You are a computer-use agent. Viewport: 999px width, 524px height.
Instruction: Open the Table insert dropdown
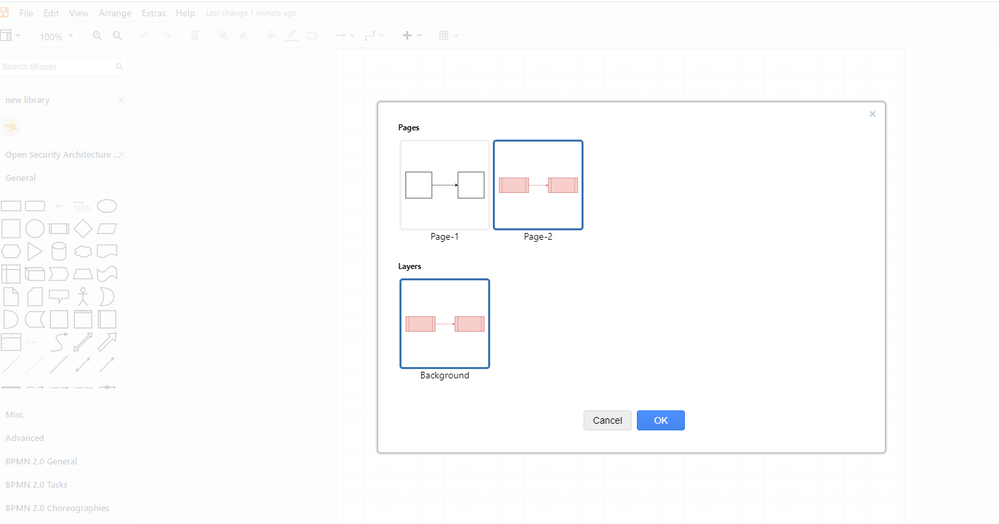449,36
